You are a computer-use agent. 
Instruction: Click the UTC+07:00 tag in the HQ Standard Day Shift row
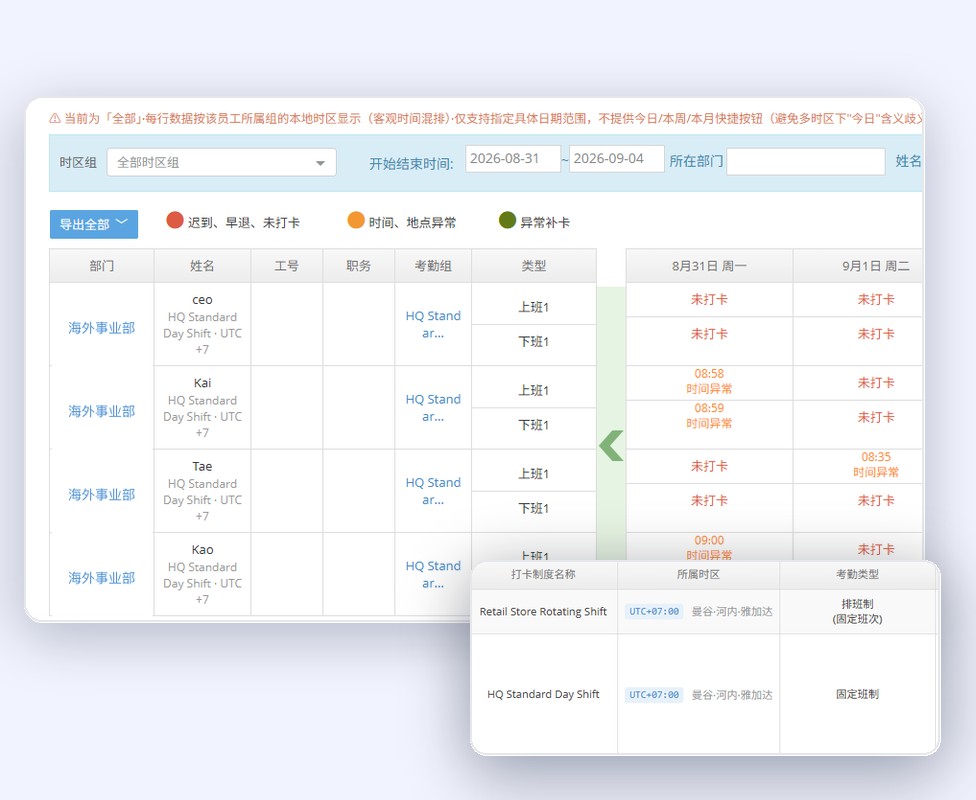click(x=654, y=695)
